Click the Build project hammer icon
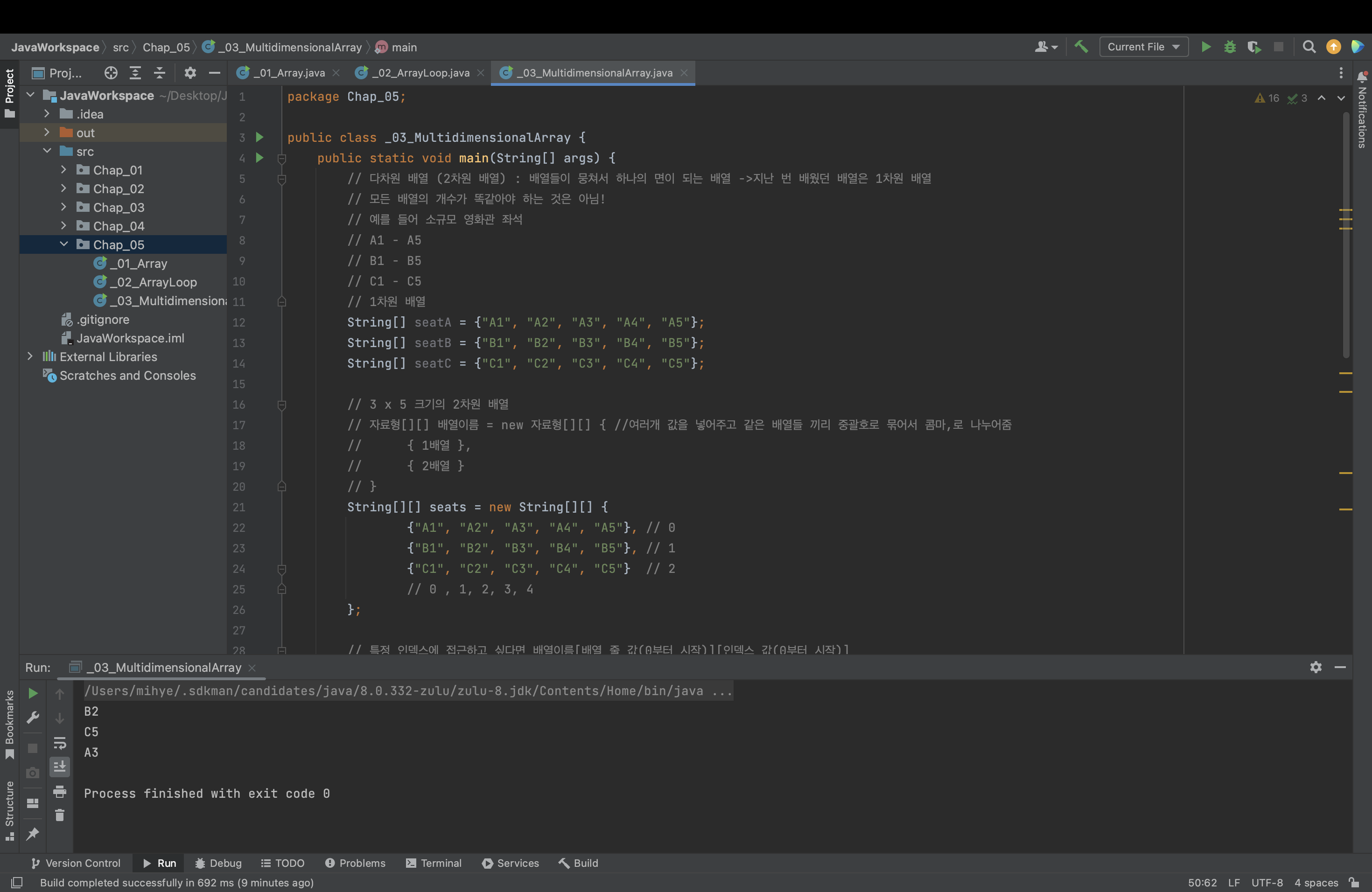The image size is (1372, 892). tap(1081, 47)
